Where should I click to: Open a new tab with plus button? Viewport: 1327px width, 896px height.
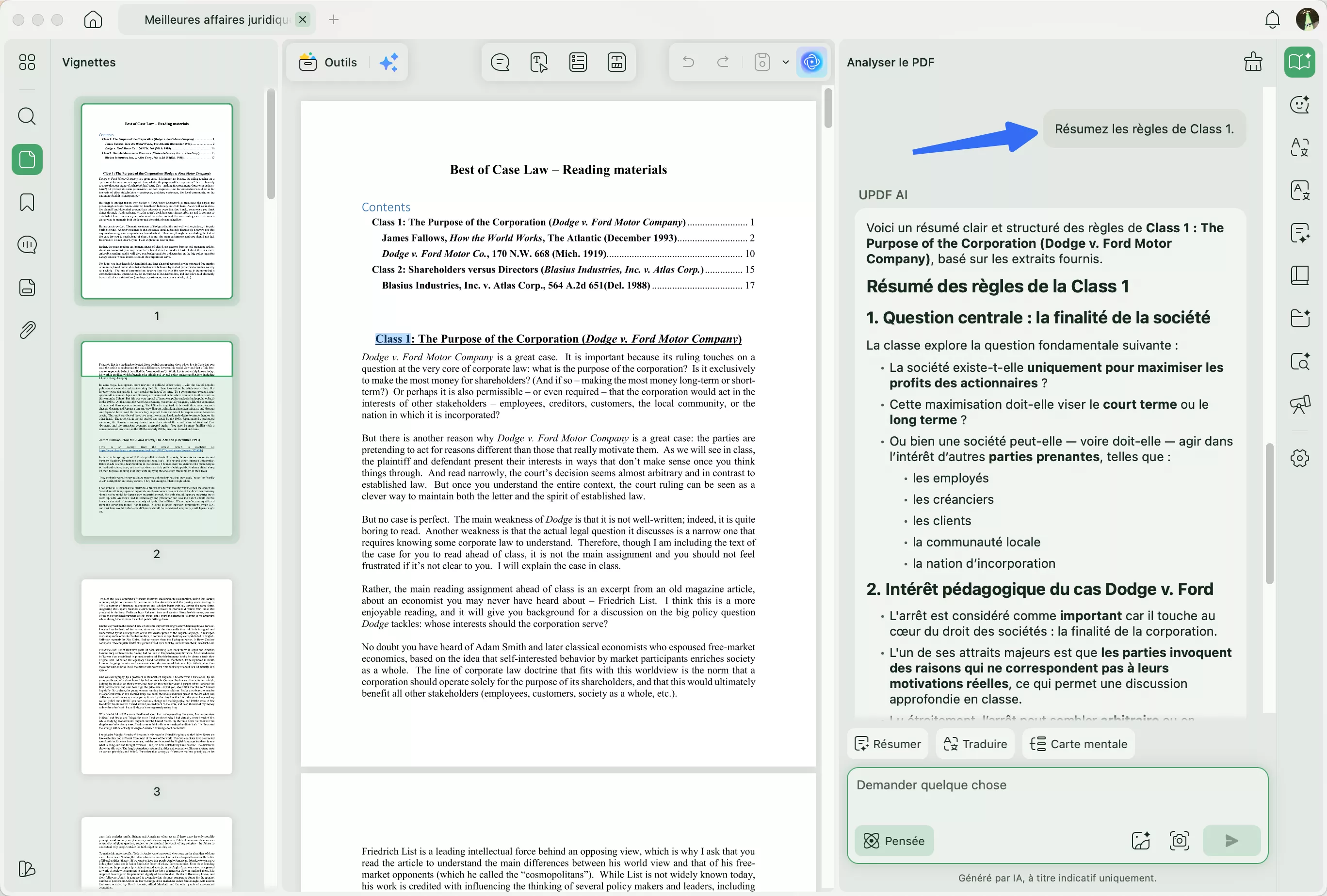(x=334, y=20)
